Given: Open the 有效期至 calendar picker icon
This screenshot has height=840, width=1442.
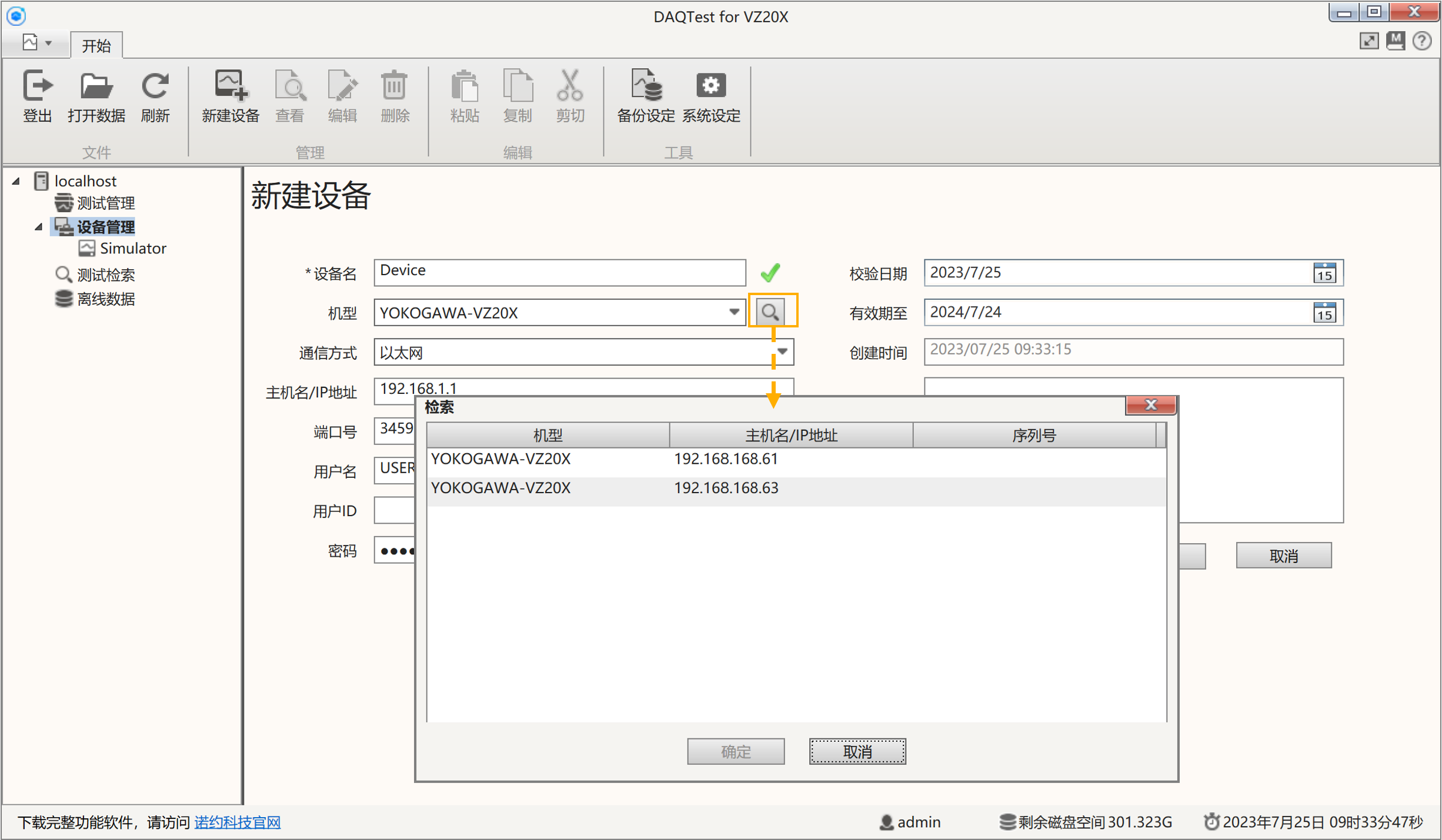Looking at the screenshot, I should click(x=1324, y=313).
